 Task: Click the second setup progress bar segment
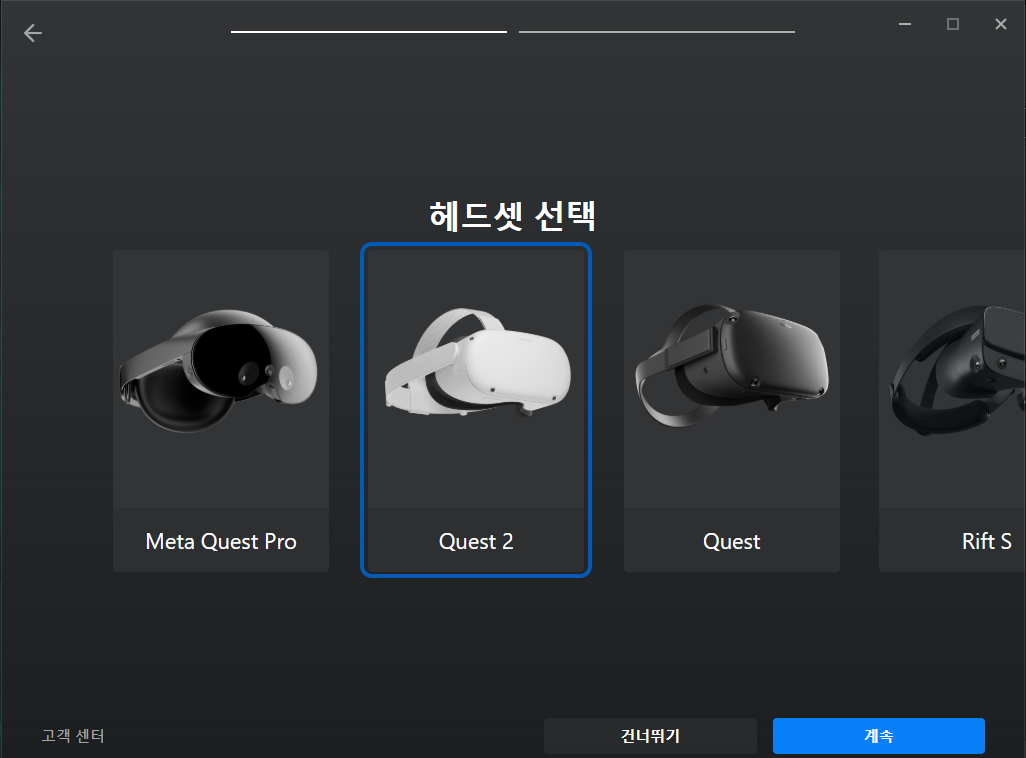pyautogui.click(x=657, y=31)
